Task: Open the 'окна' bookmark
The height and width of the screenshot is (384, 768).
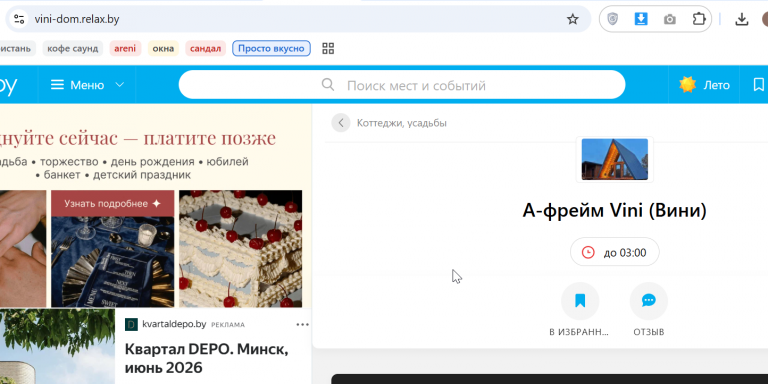Action: 163,48
